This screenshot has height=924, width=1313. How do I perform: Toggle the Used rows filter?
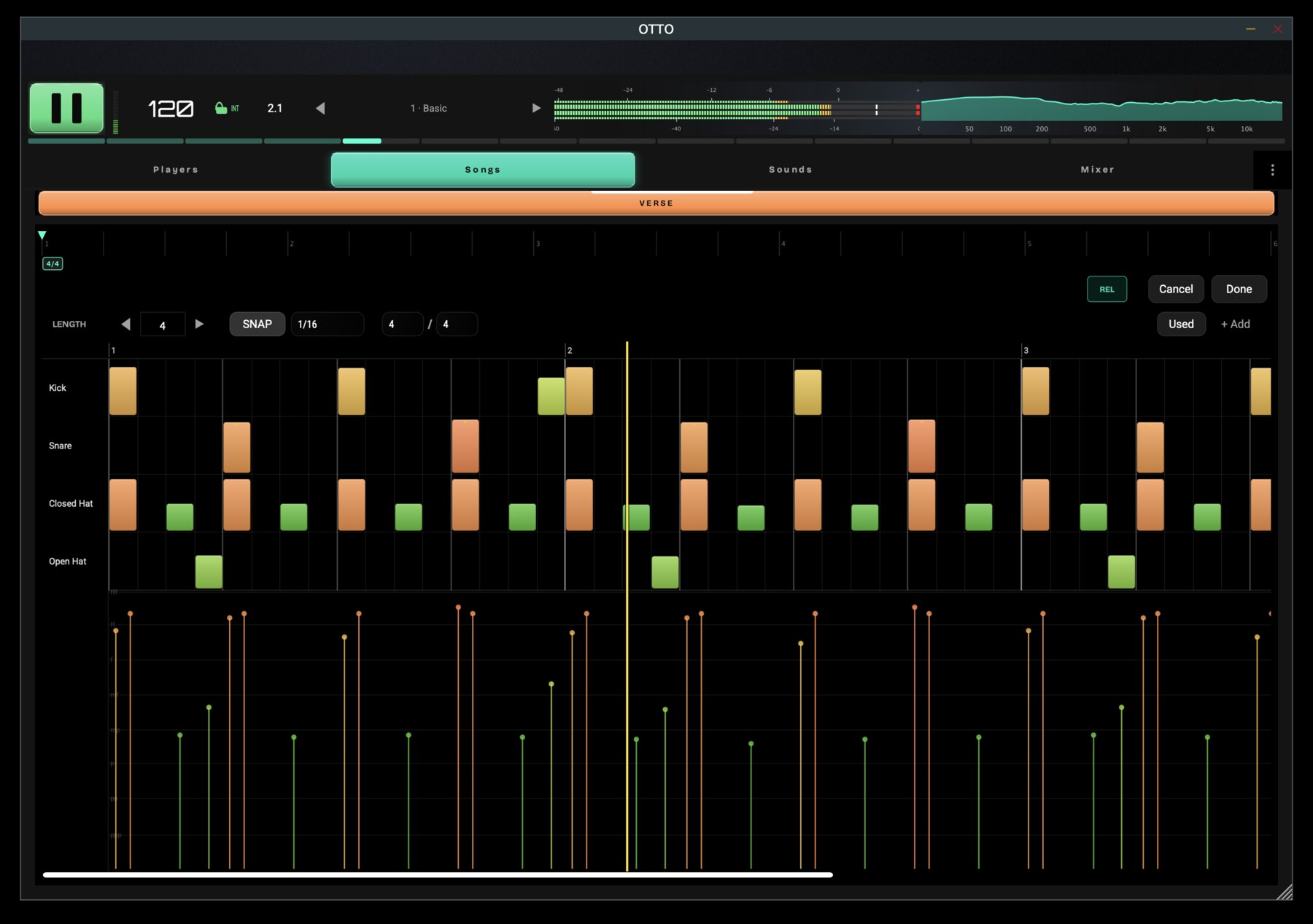1181,325
